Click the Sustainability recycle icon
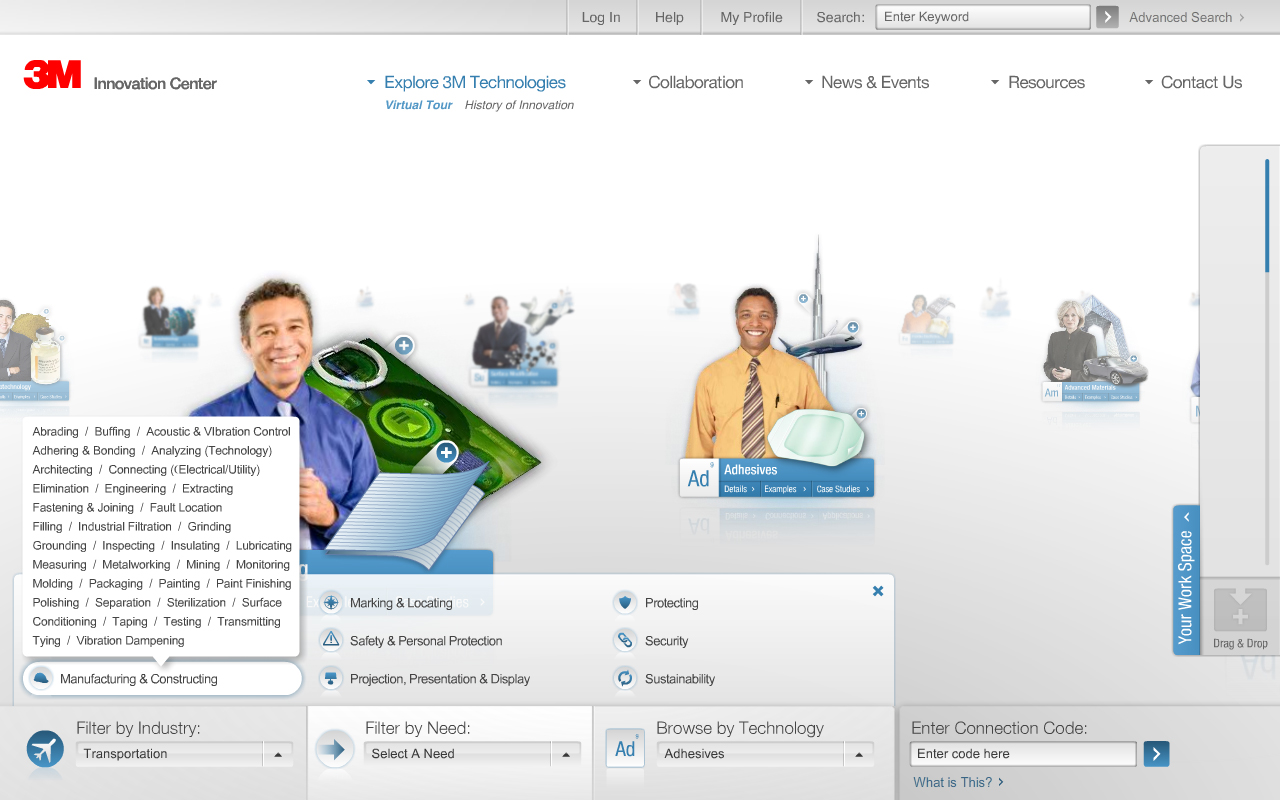This screenshot has height=800, width=1280. click(x=625, y=679)
